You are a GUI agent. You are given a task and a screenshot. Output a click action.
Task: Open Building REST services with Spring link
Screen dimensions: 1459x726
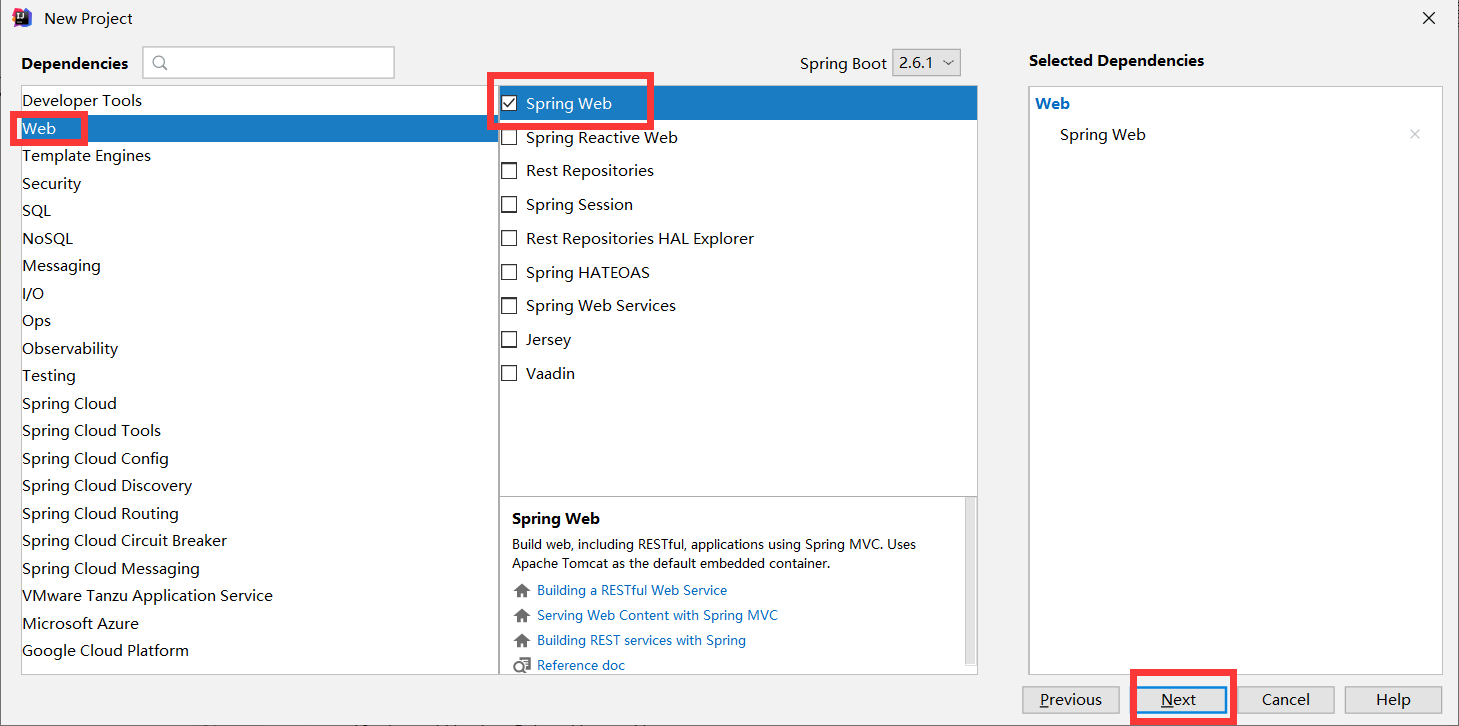coord(641,641)
